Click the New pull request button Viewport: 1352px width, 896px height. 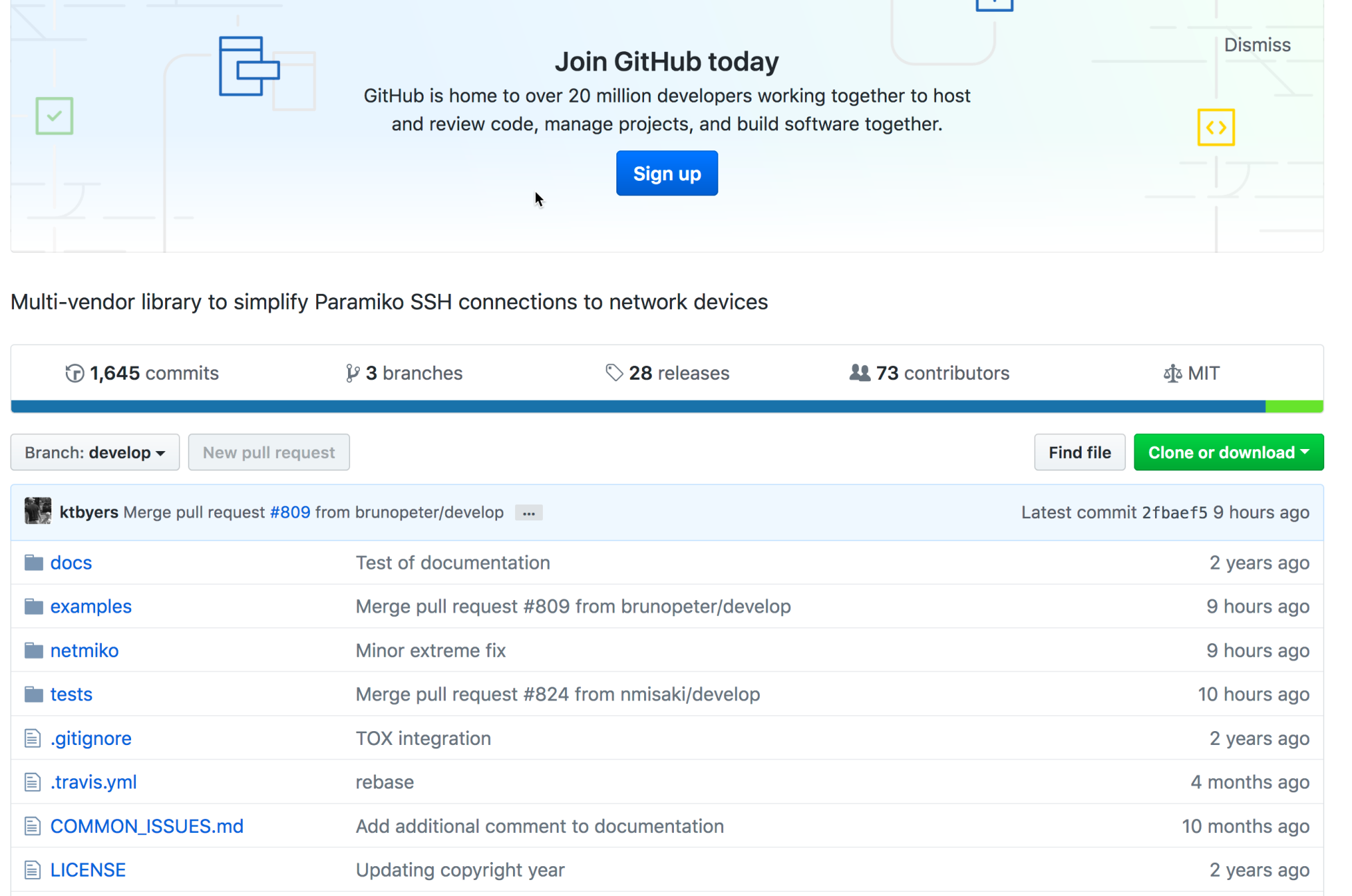click(x=269, y=453)
